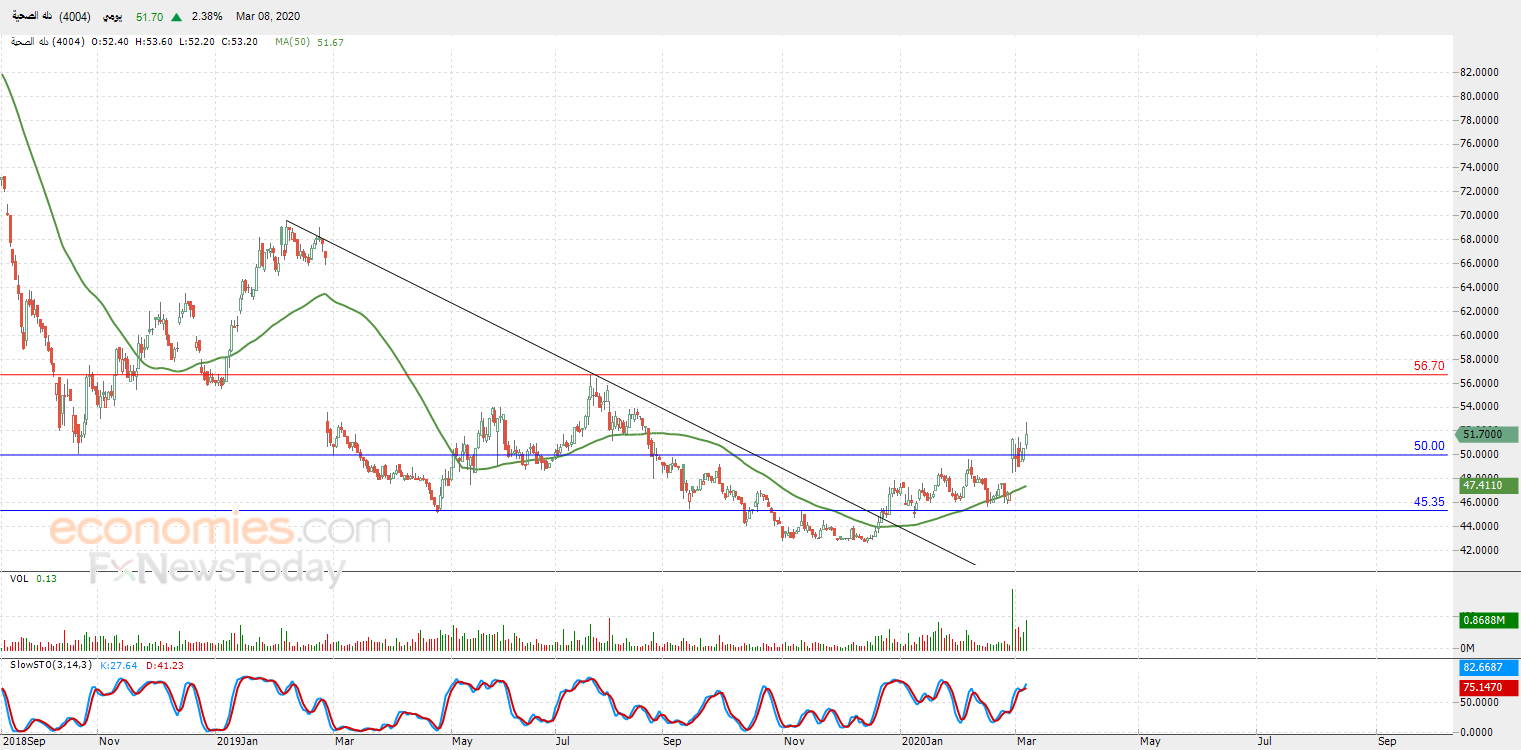Click the "2018Sep" time axis label
The width and height of the screenshot is (1521, 750).
point(22,742)
